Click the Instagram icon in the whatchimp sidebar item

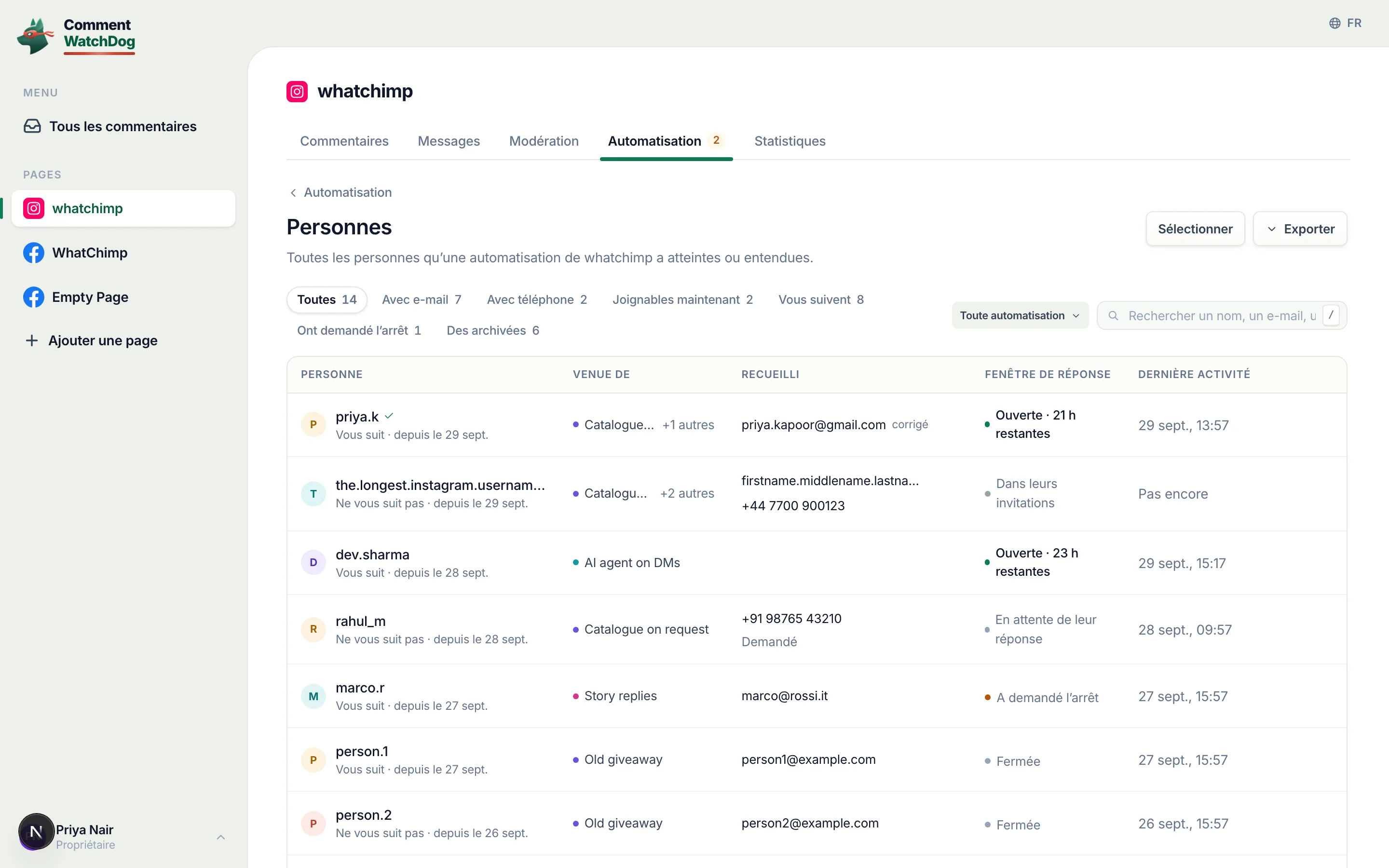click(34, 208)
